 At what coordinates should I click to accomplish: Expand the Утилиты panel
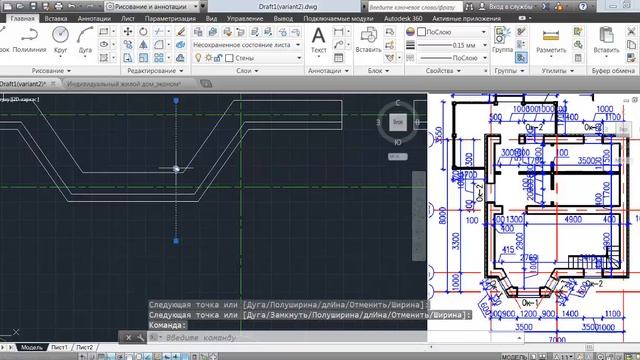click(x=558, y=71)
